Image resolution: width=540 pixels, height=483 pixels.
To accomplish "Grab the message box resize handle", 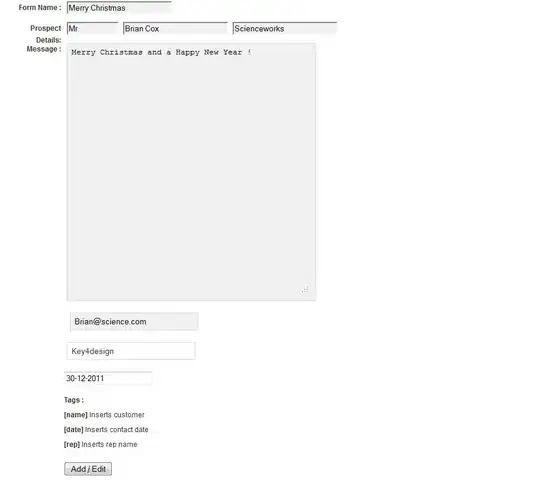I will click(x=304, y=289).
